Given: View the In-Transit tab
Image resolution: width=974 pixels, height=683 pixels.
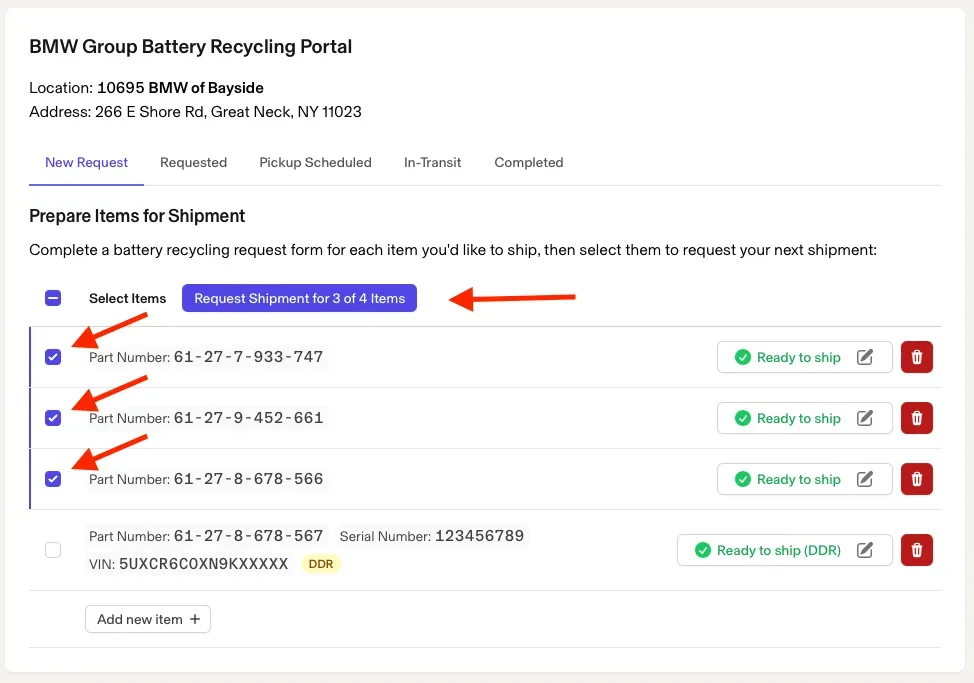Looking at the screenshot, I should click(x=432, y=163).
